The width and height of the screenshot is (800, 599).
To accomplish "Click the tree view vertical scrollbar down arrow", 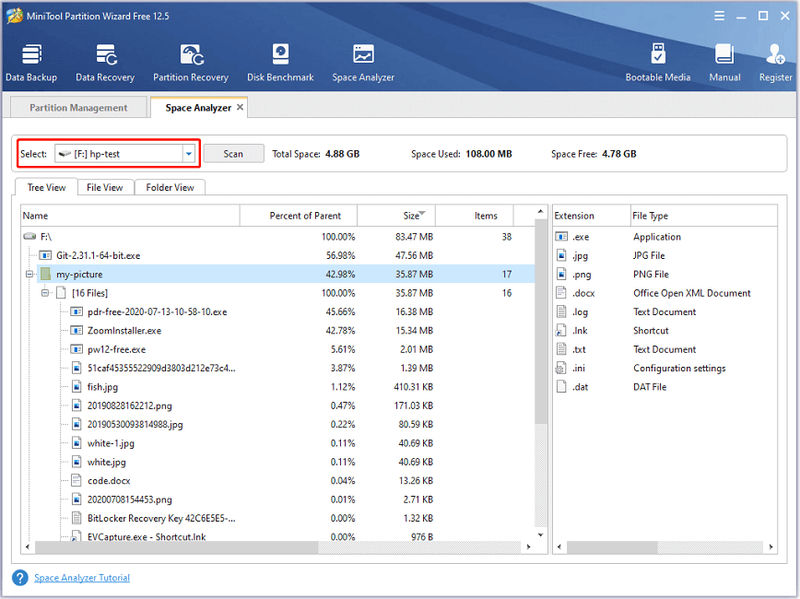I will tap(540, 535).
